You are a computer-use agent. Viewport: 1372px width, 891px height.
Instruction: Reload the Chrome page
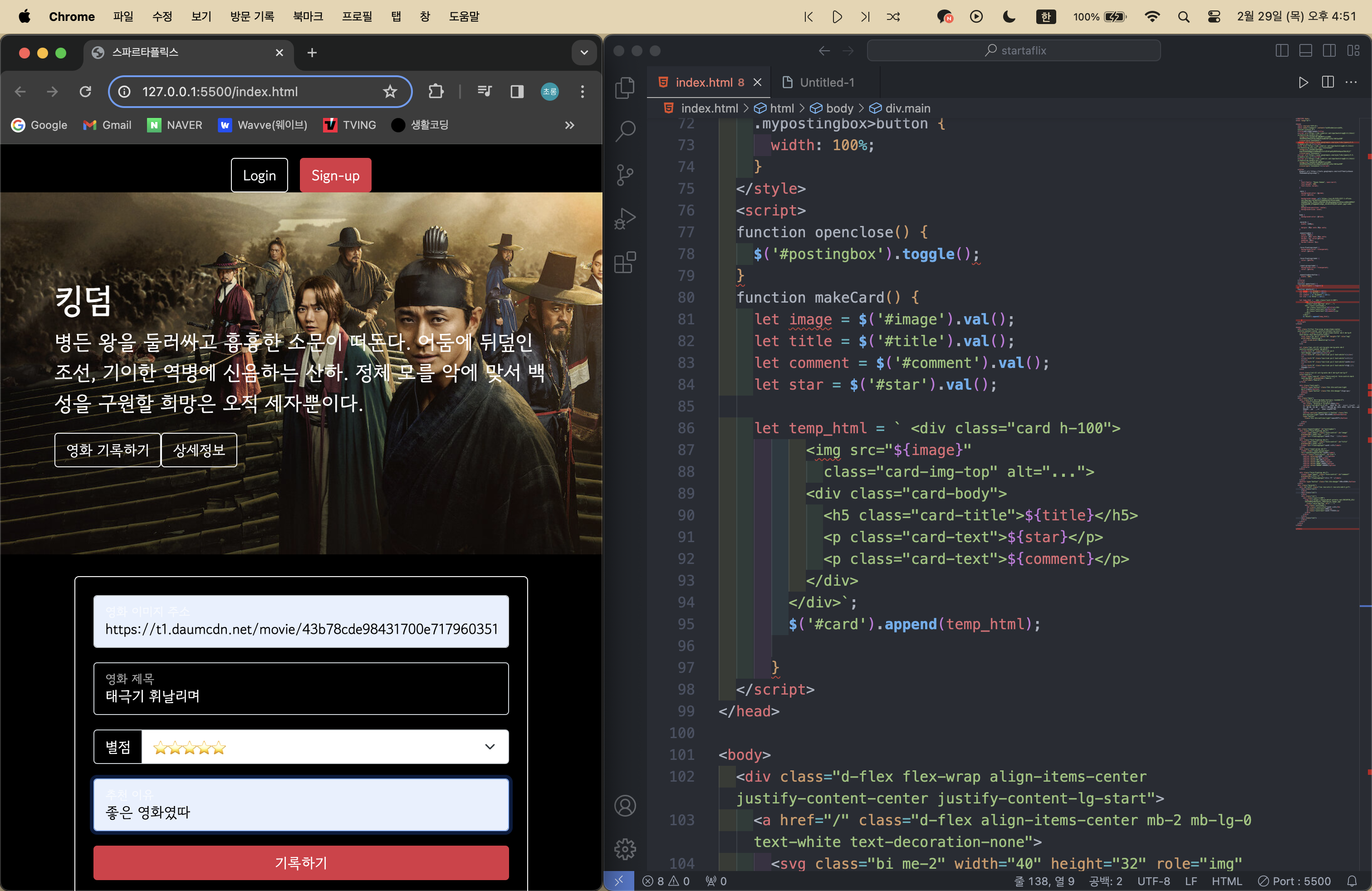click(x=85, y=92)
